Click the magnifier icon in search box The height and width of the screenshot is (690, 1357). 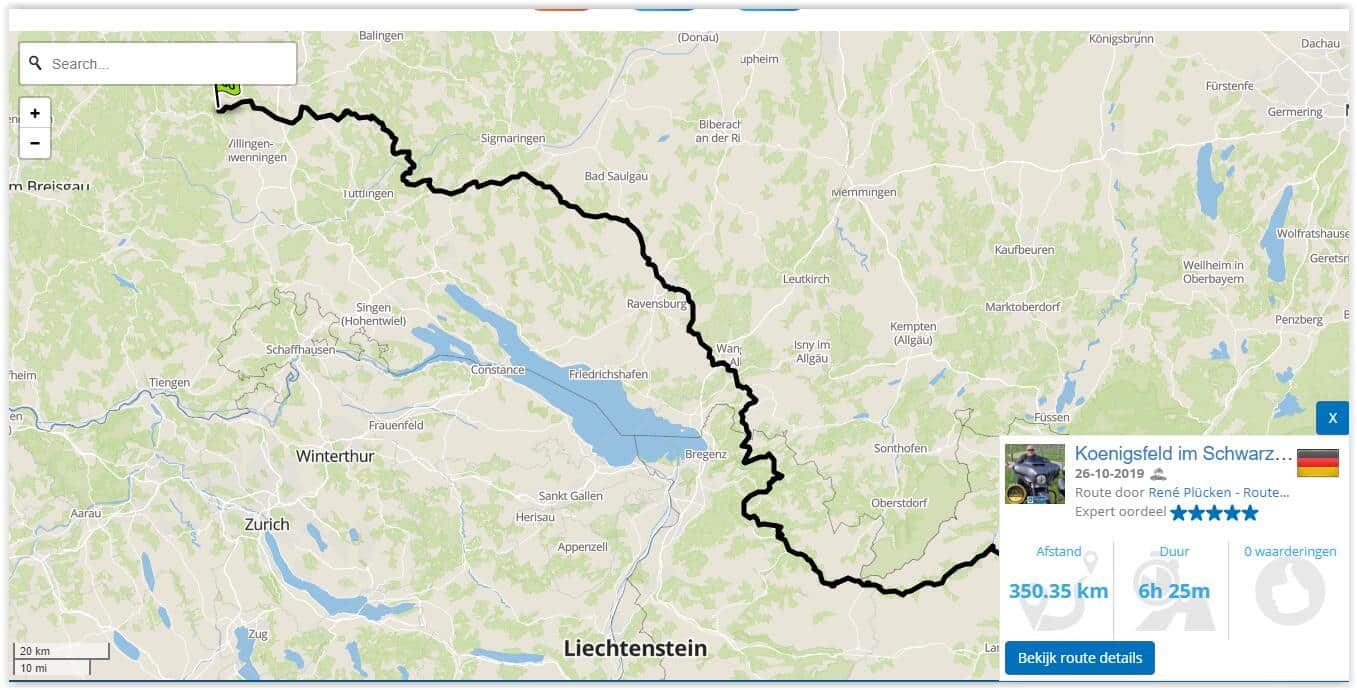point(36,63)
